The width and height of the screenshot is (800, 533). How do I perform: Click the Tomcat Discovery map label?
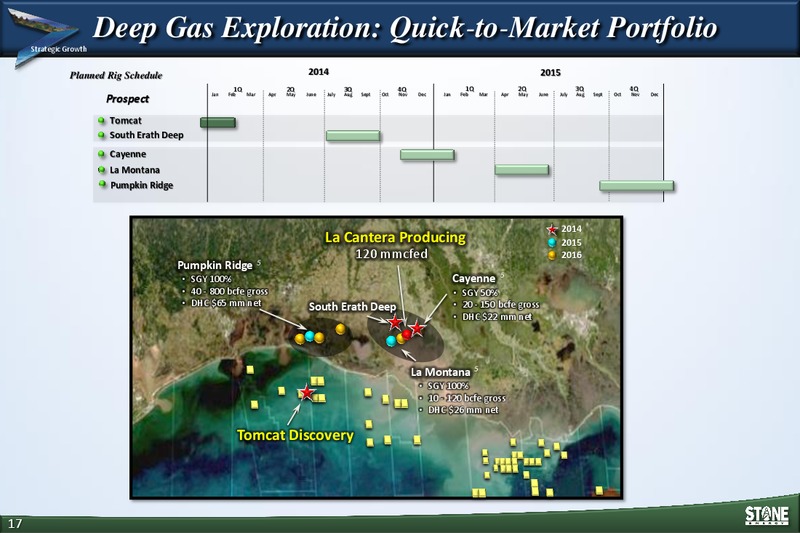pos(295,435)
